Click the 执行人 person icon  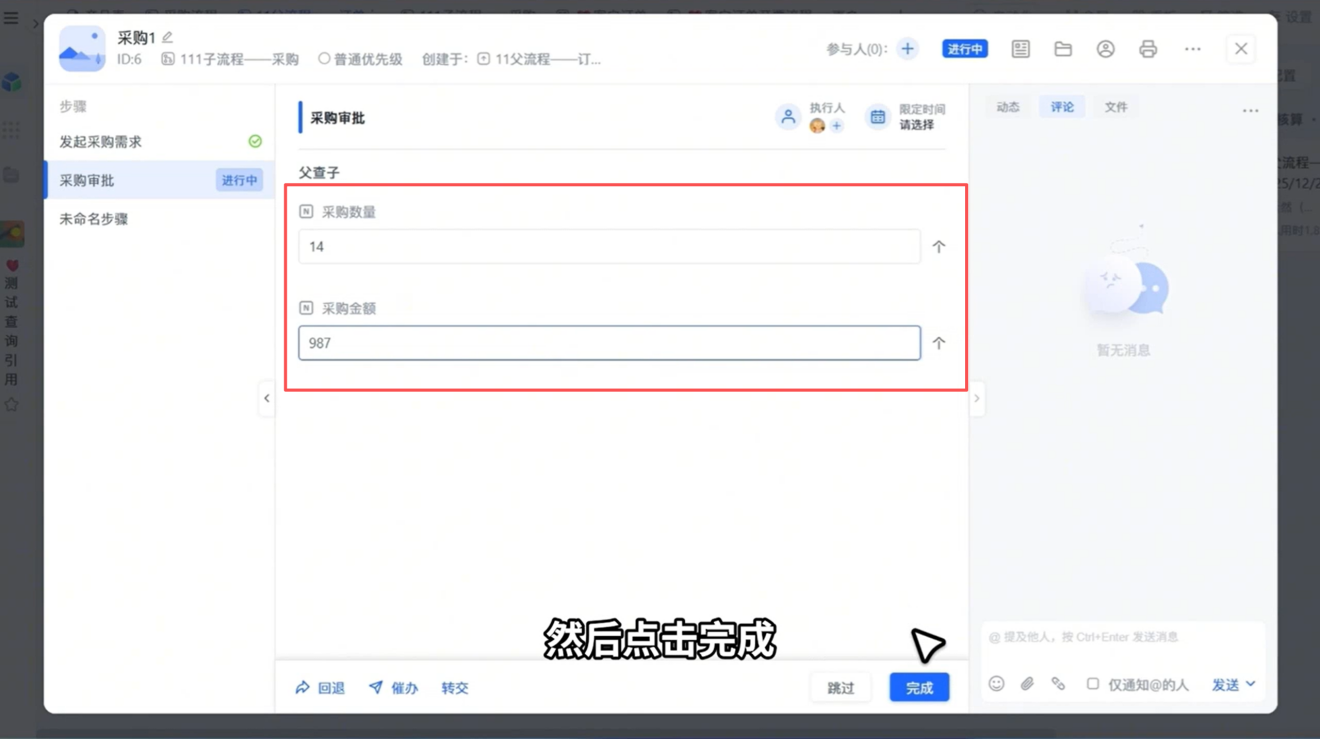coord(788,117)
